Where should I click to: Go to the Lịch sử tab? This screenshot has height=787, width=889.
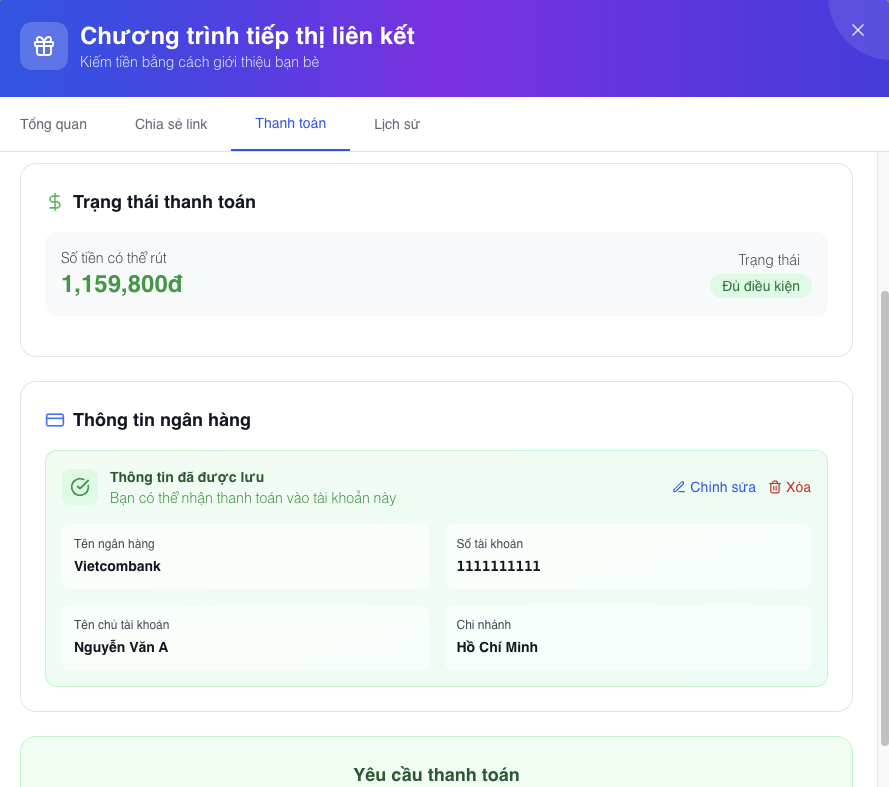pos(396,125)
